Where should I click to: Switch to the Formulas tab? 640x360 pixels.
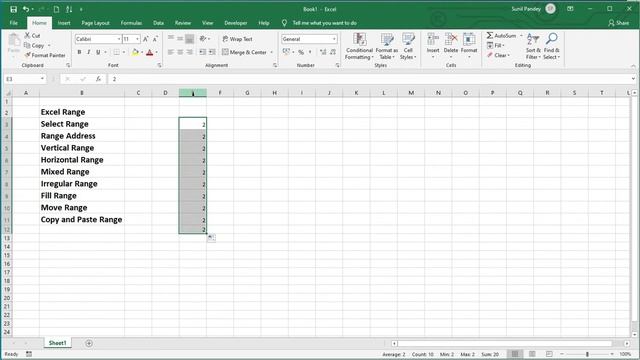[131, 23]
